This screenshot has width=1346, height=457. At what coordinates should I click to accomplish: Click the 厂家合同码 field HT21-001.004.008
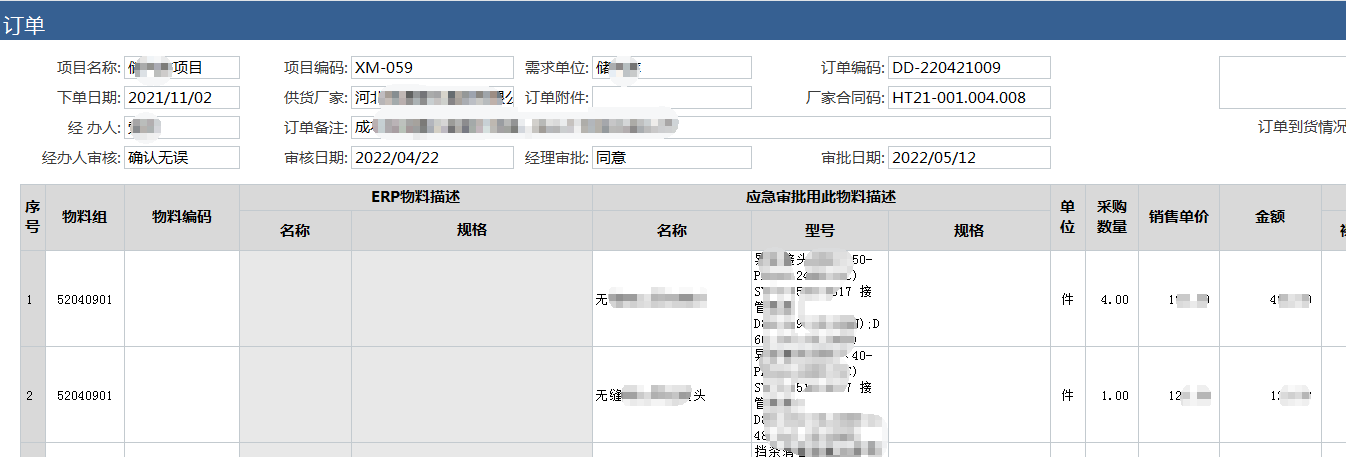968,98
